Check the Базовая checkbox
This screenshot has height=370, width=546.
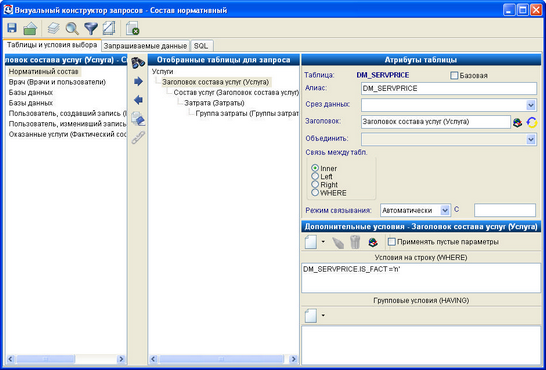(x=454, y=76)
